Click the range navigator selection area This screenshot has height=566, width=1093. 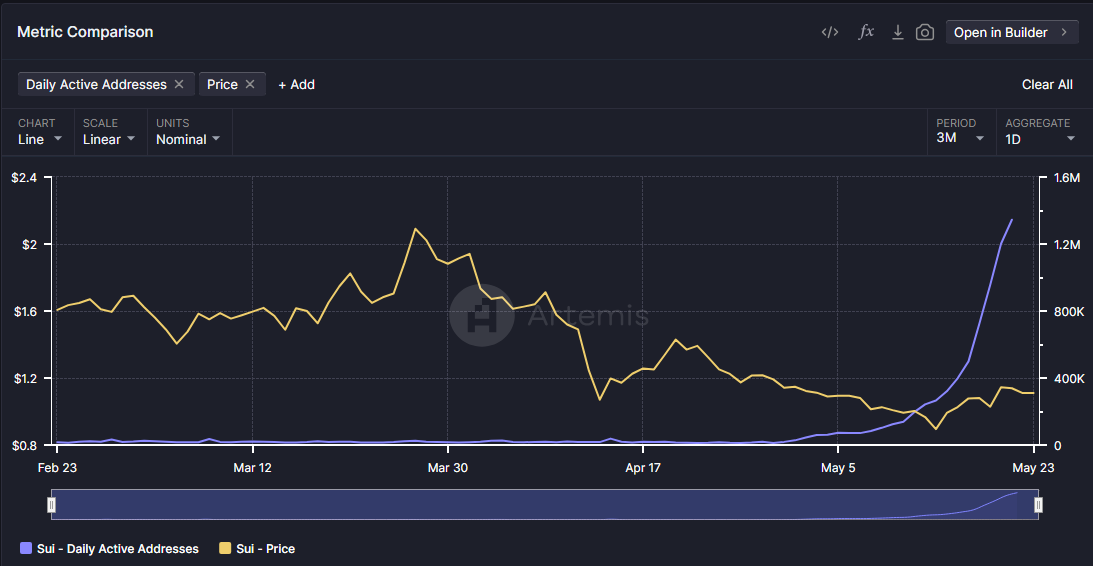coord(545,505)
